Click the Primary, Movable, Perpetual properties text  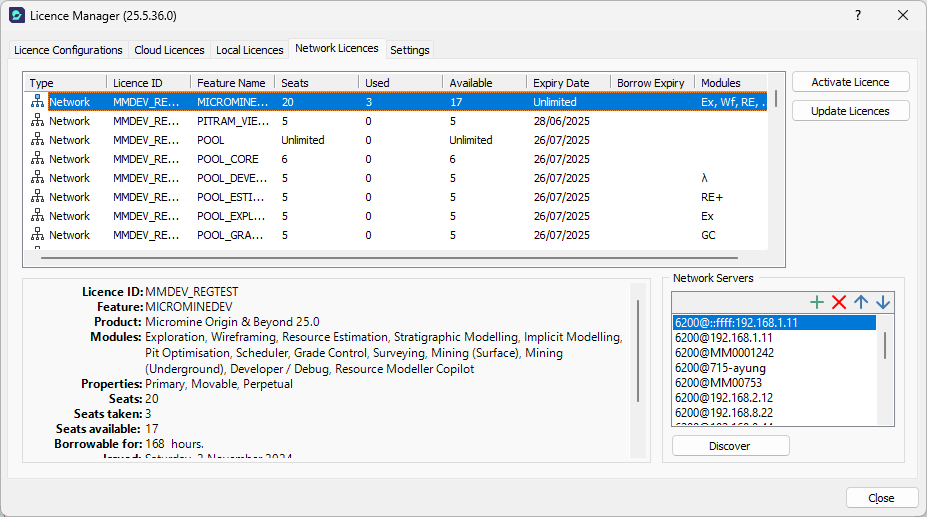click(x=219, y=383)
